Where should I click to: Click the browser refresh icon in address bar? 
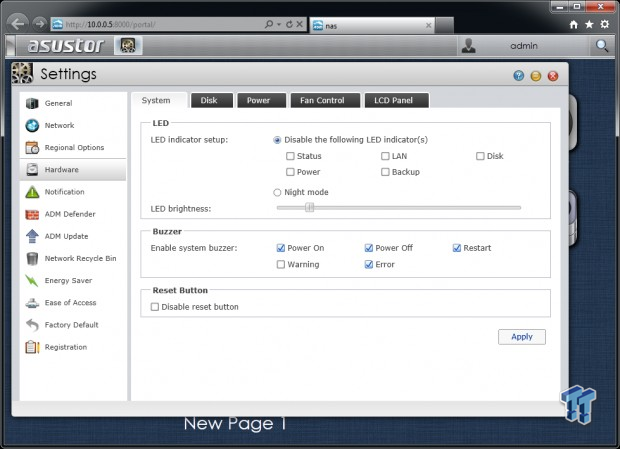(x=289, y=24)
